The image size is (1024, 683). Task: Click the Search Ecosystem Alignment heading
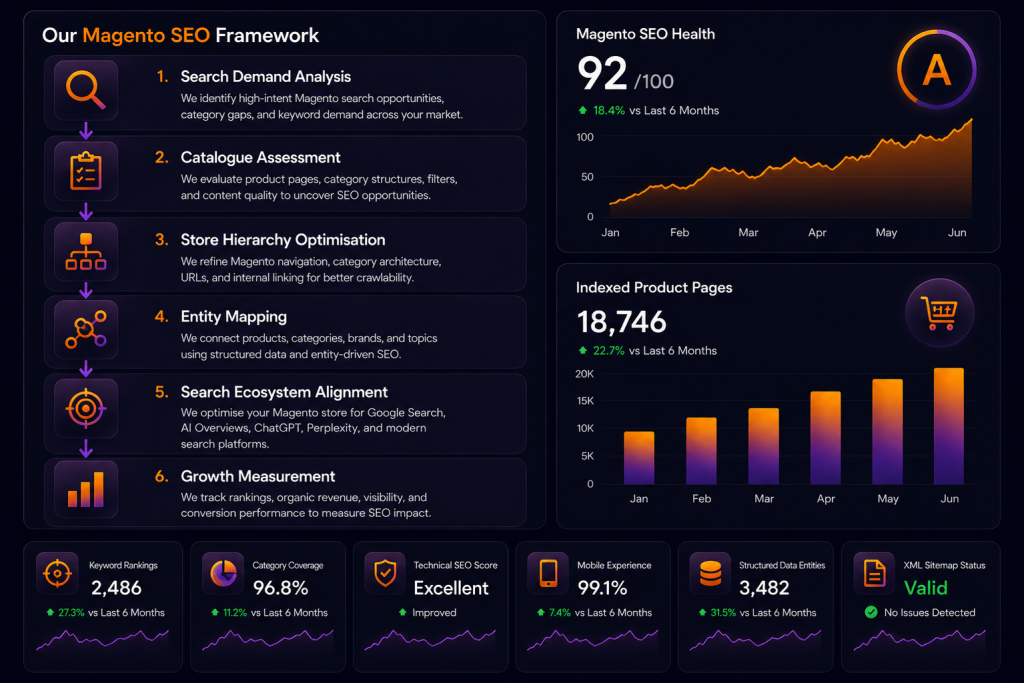pos(284,392)
